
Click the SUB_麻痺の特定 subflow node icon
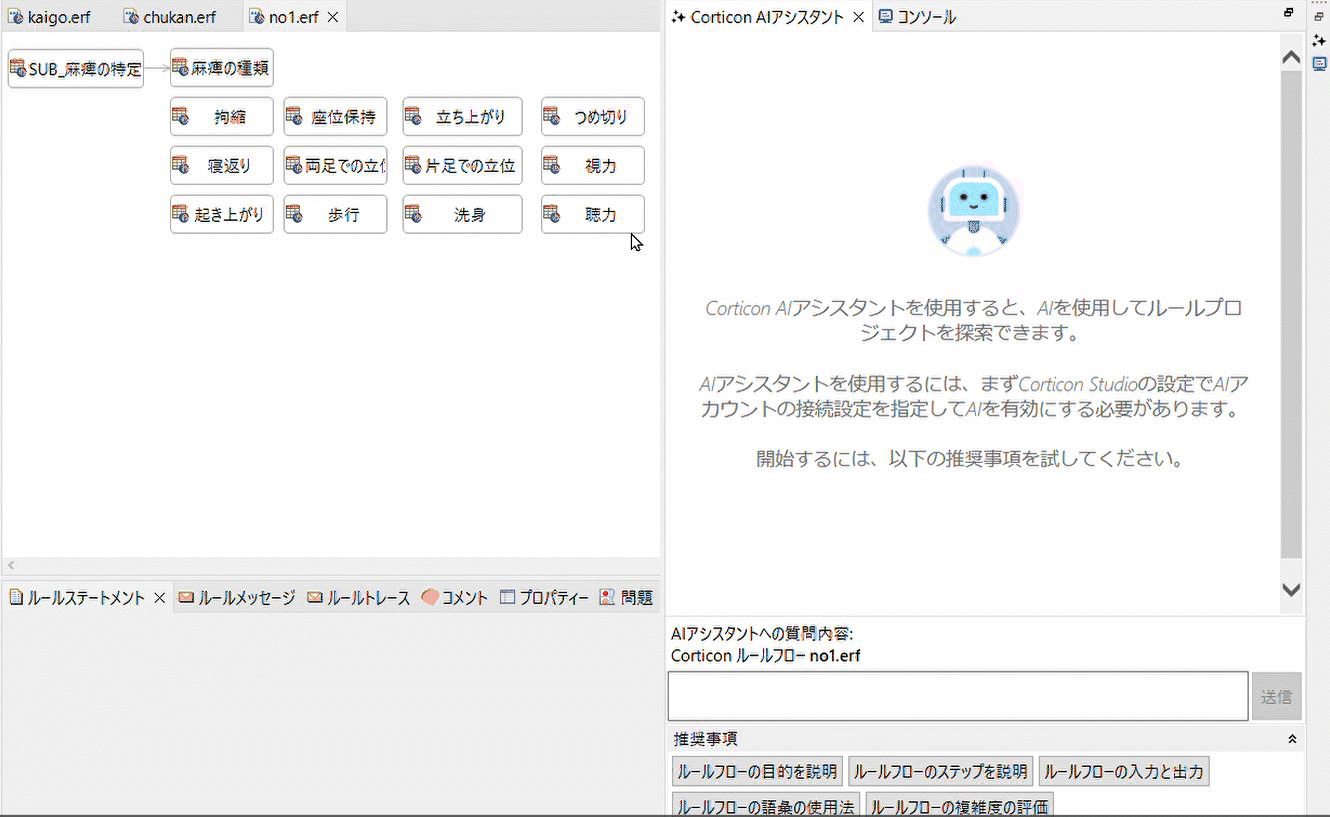[18, 68]
